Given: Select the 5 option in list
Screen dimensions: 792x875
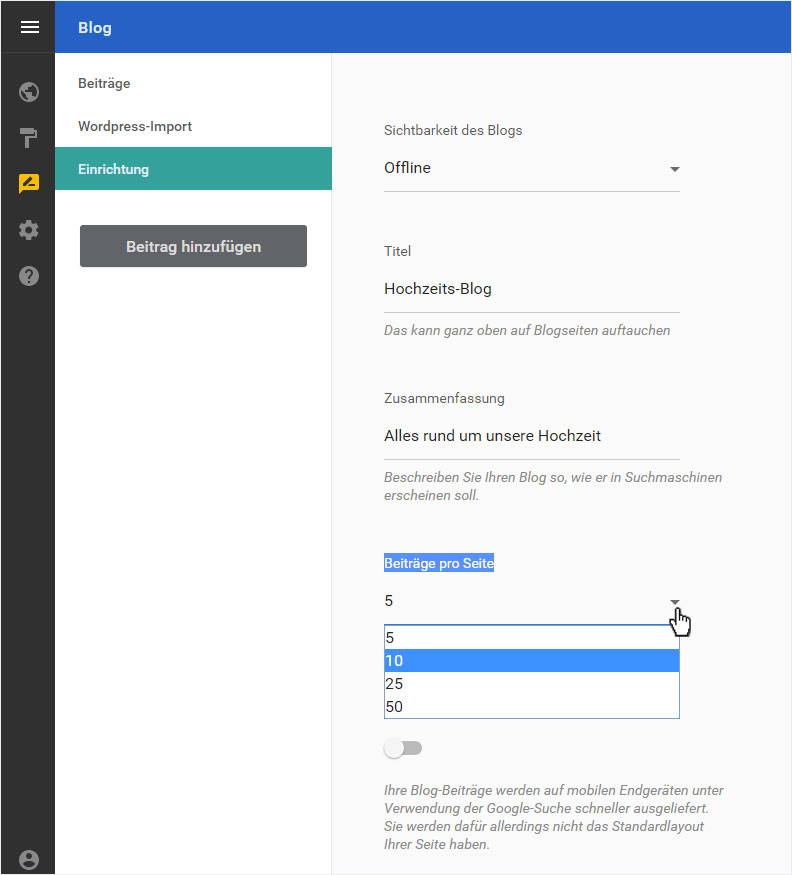Looking at the screenshot, I should pyautogui.click(x=531, y=637).
